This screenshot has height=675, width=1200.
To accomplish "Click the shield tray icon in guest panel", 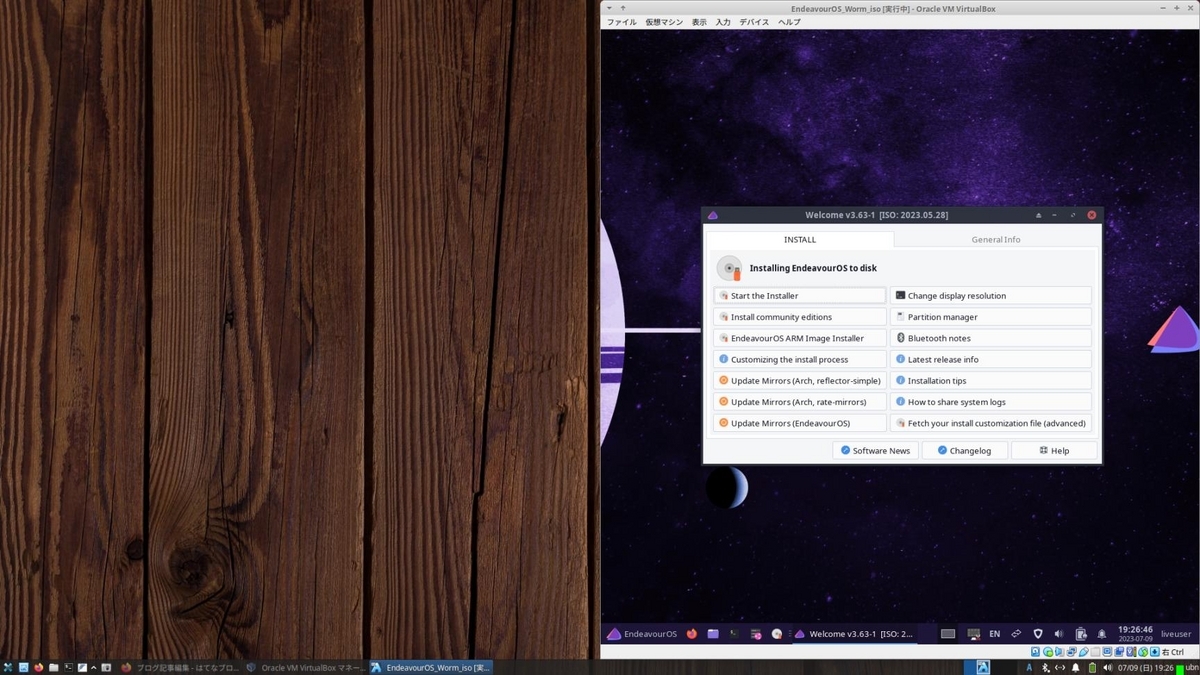I will point(1038,634).
